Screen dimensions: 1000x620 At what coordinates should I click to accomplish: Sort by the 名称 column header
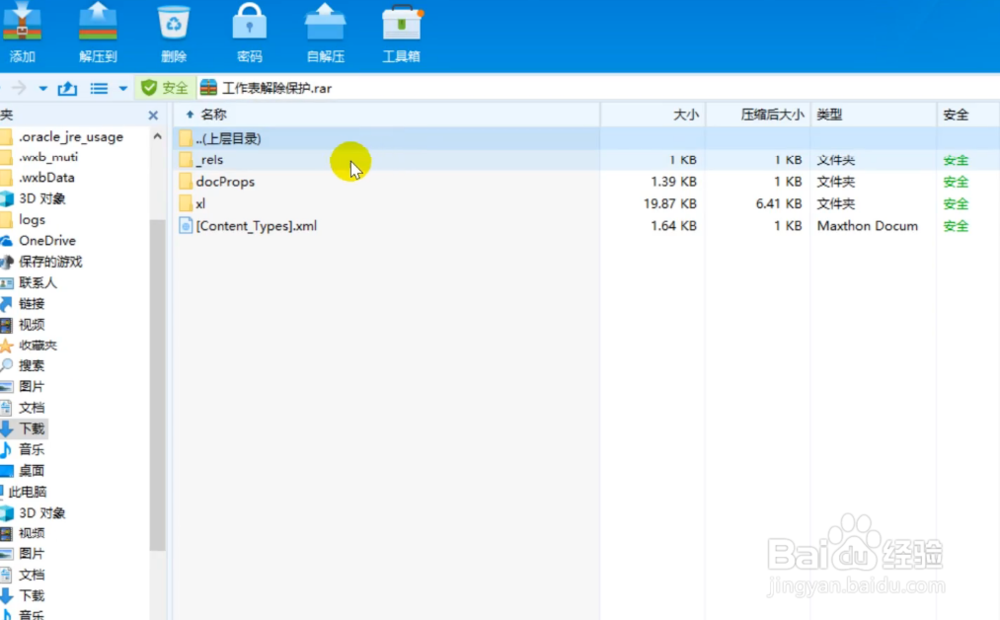[x=386, y=115]
